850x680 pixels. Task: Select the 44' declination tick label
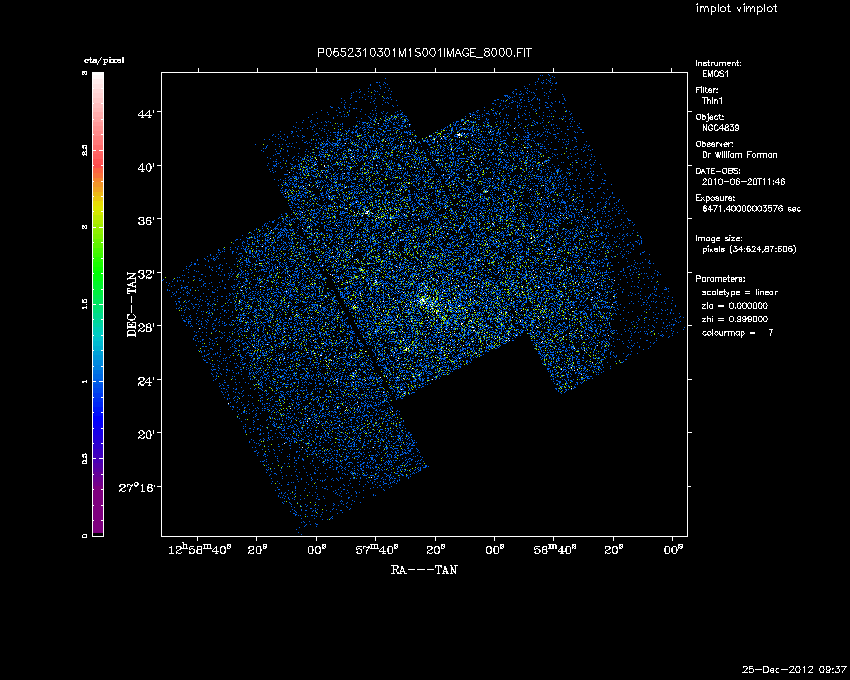pyautogui.click(x=146, y=114)
